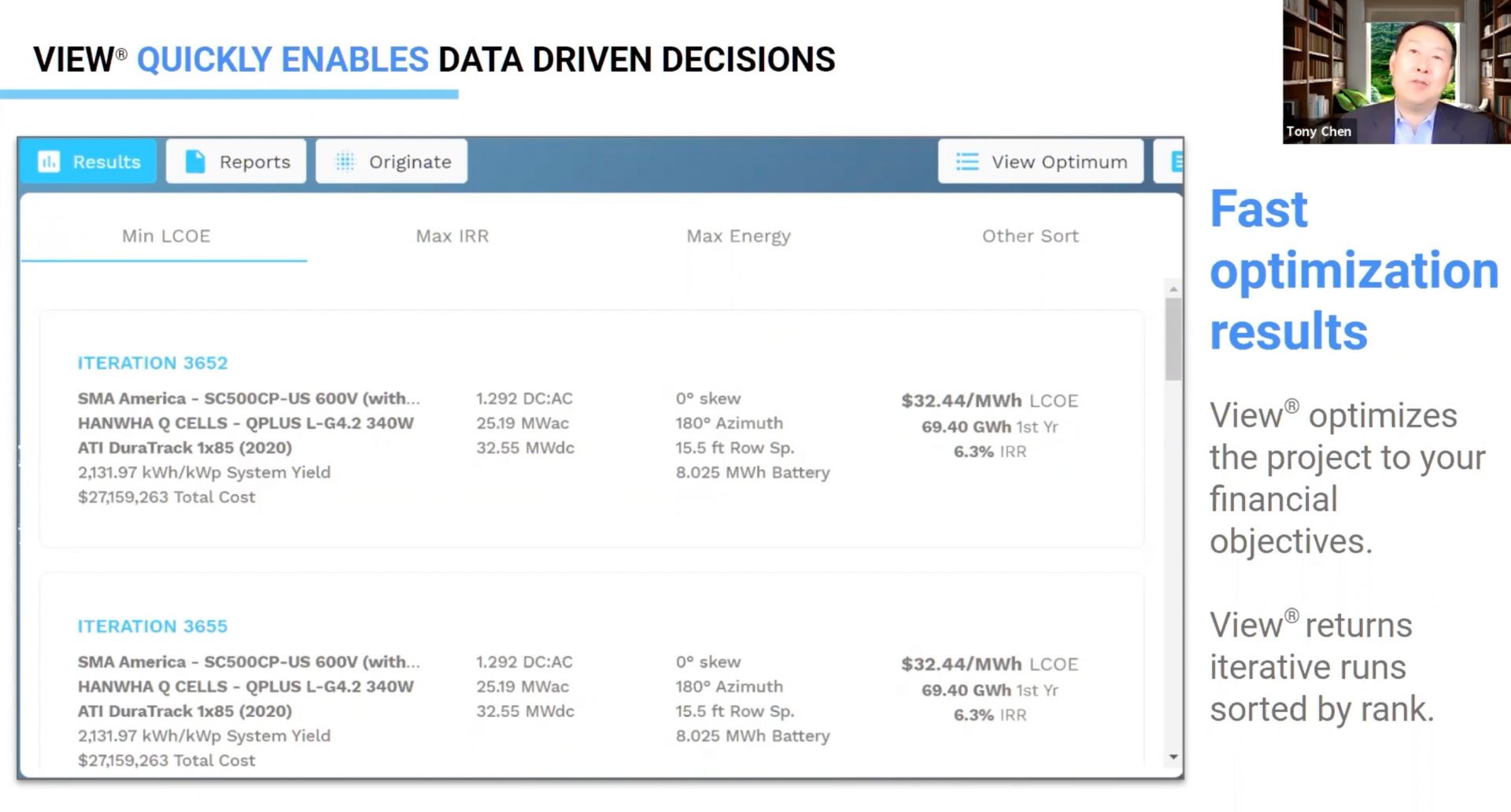Click the document icon beside Reports
The image size is (1511, 812).
pyautogui.click(x=194, y=161)
